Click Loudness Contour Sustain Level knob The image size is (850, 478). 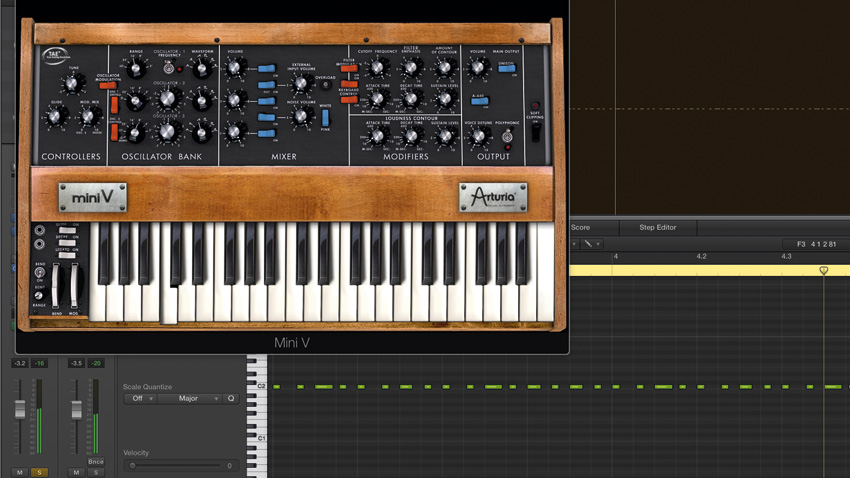coord(444,136)
